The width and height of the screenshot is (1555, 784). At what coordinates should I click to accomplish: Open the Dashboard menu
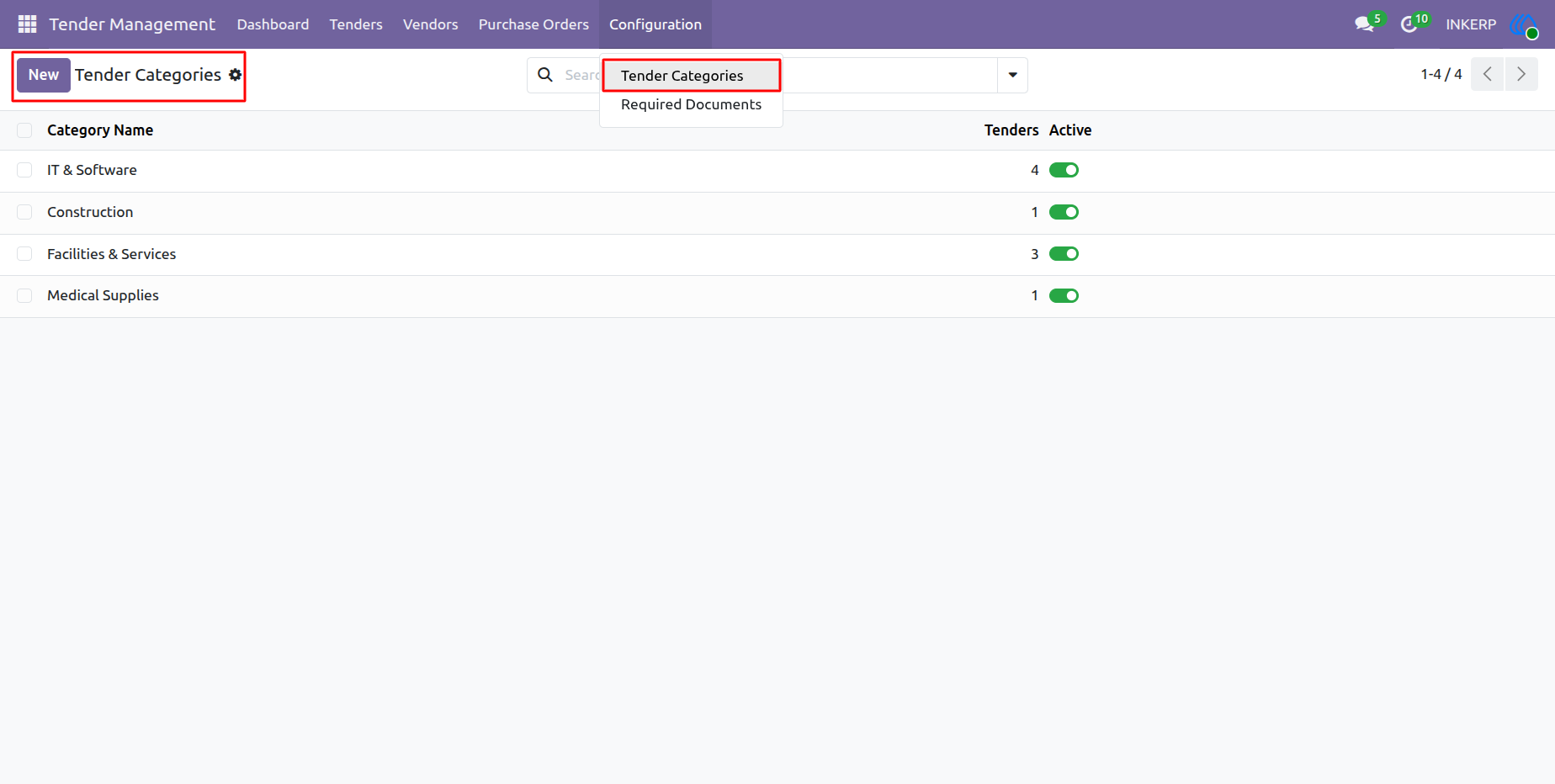(273, 24)
